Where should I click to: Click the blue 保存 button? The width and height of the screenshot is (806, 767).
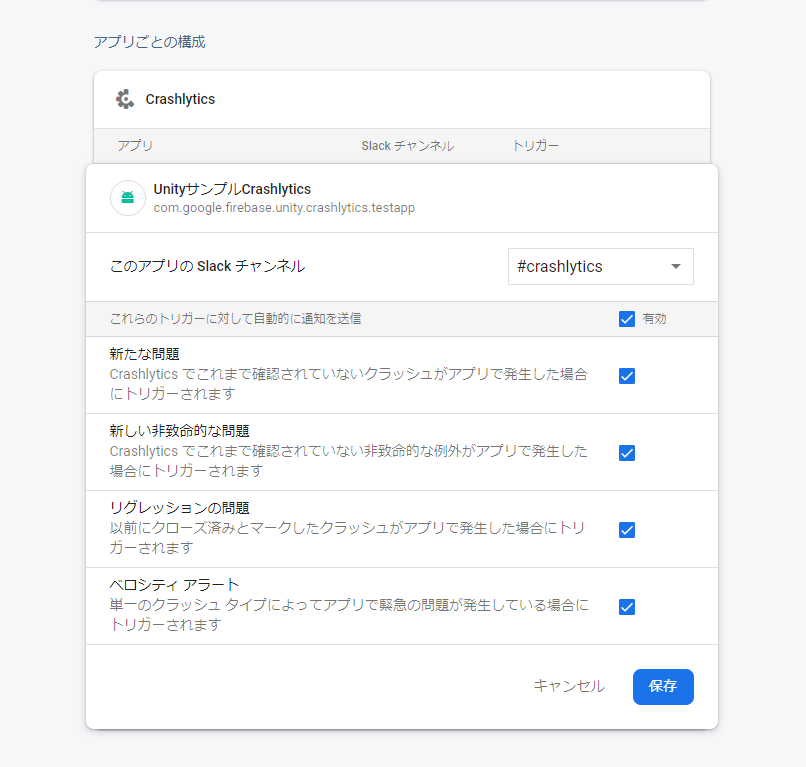[663, 687]
